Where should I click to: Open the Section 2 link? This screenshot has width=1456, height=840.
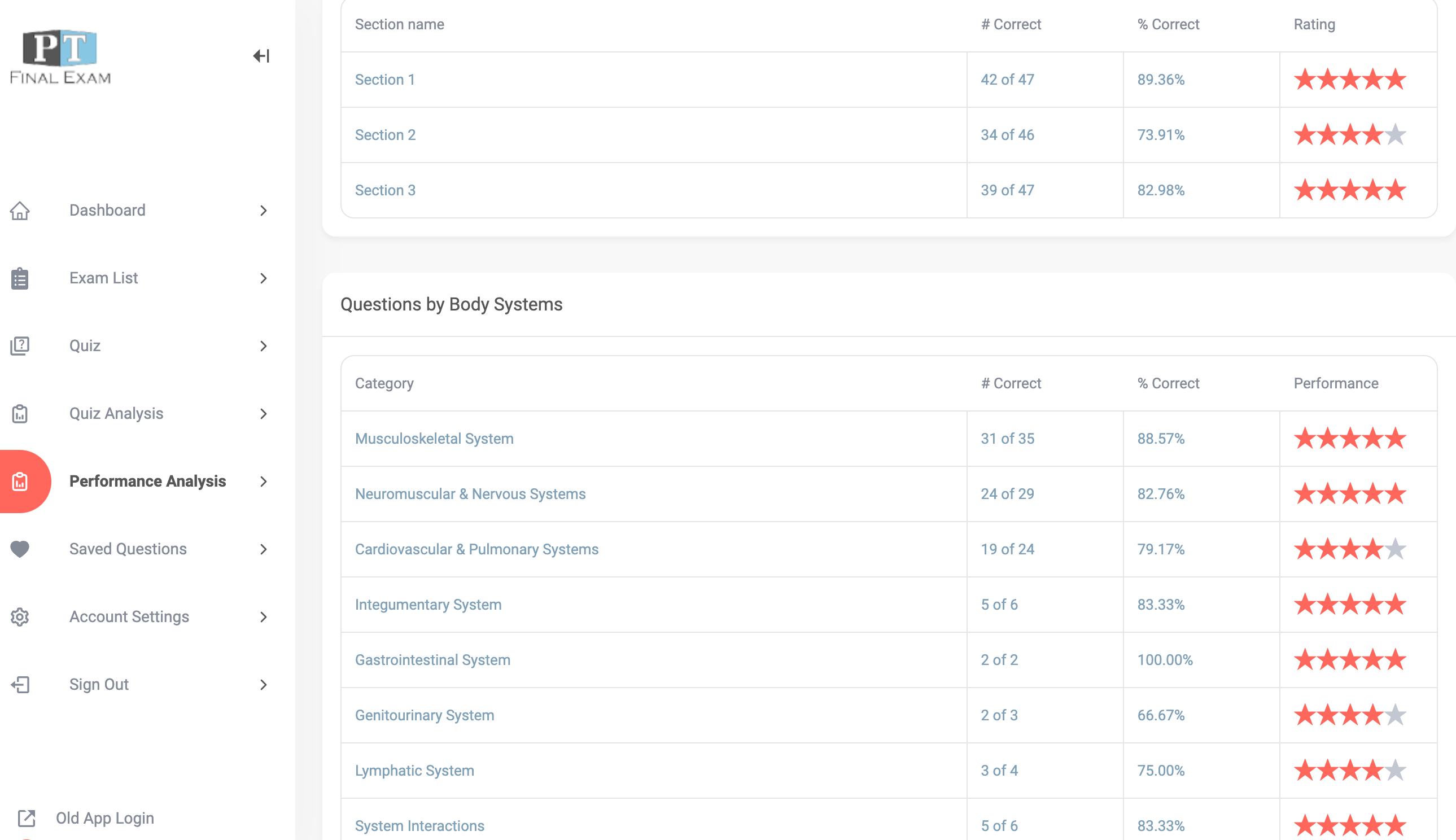385,135
